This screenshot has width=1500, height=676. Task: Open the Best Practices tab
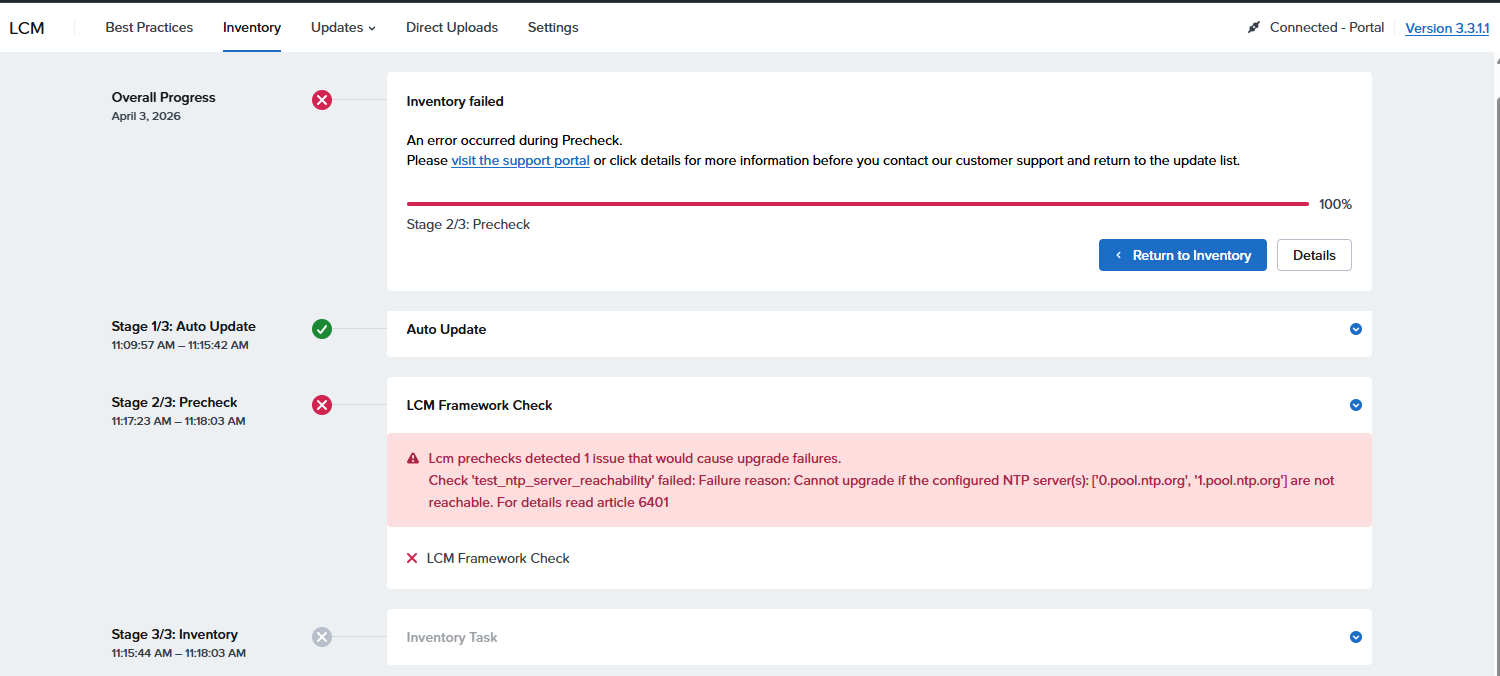pyautogui.click(x=149, y=28)
